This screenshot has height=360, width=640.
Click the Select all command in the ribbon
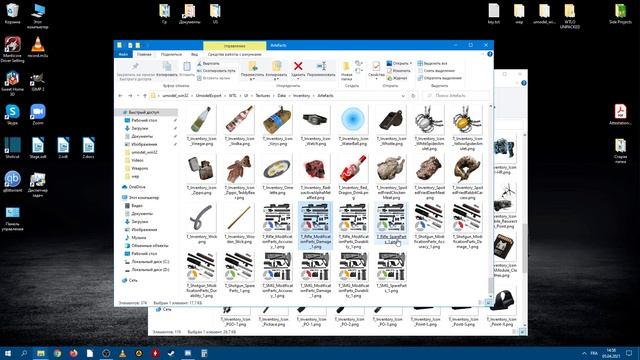click(x=432, y=63)
